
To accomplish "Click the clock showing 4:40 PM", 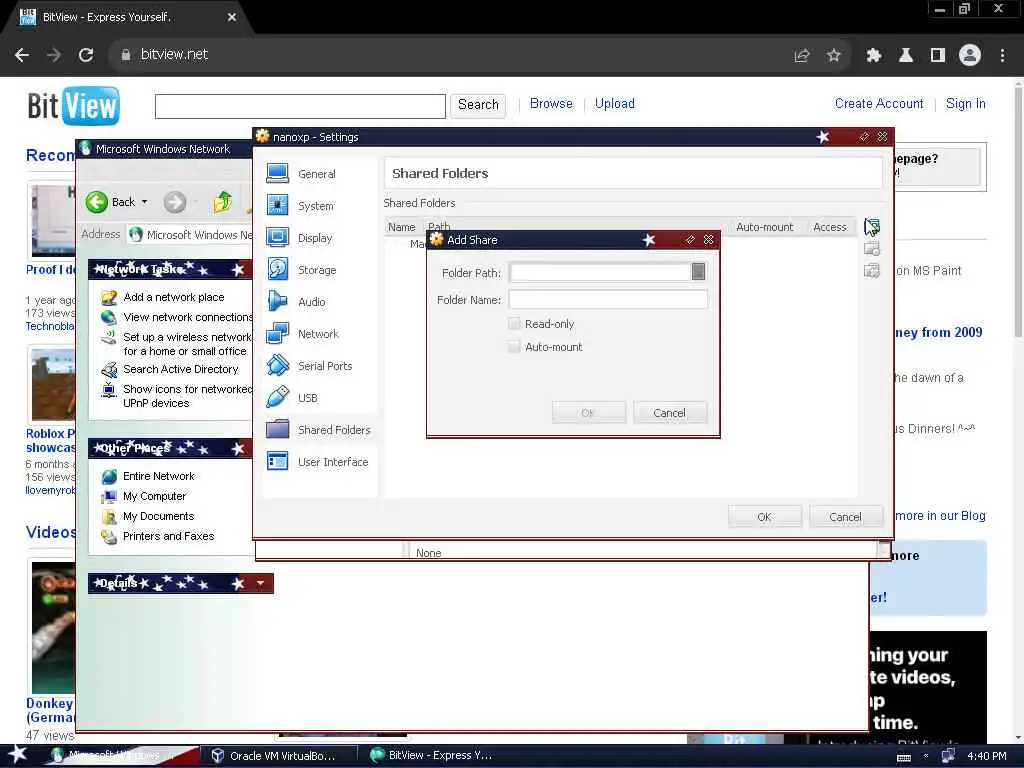I will pyautogui.click(x=986, y=756).
